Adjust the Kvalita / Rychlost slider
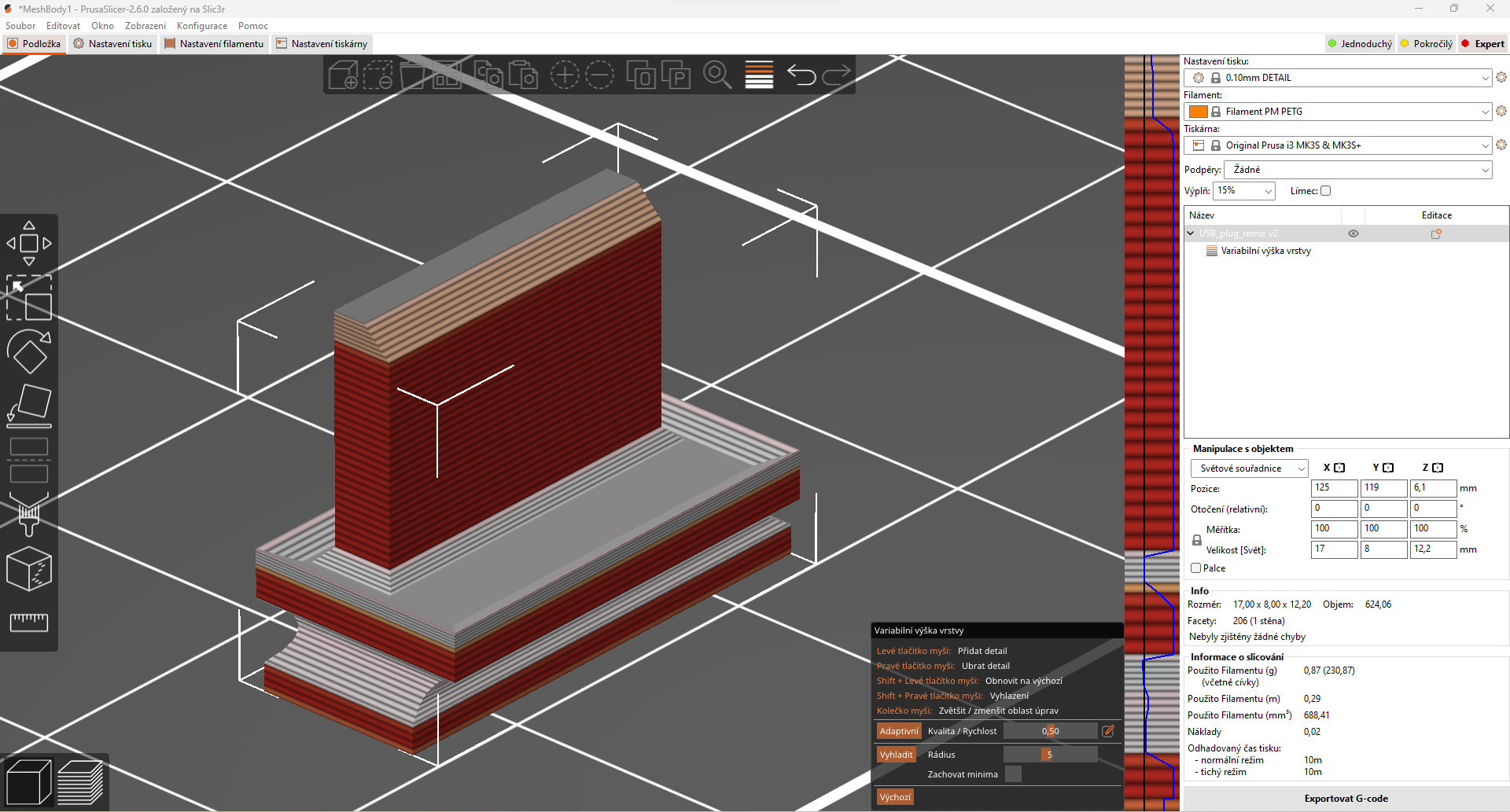Viewport: 1510px width, 812px height. (1050, 731)
